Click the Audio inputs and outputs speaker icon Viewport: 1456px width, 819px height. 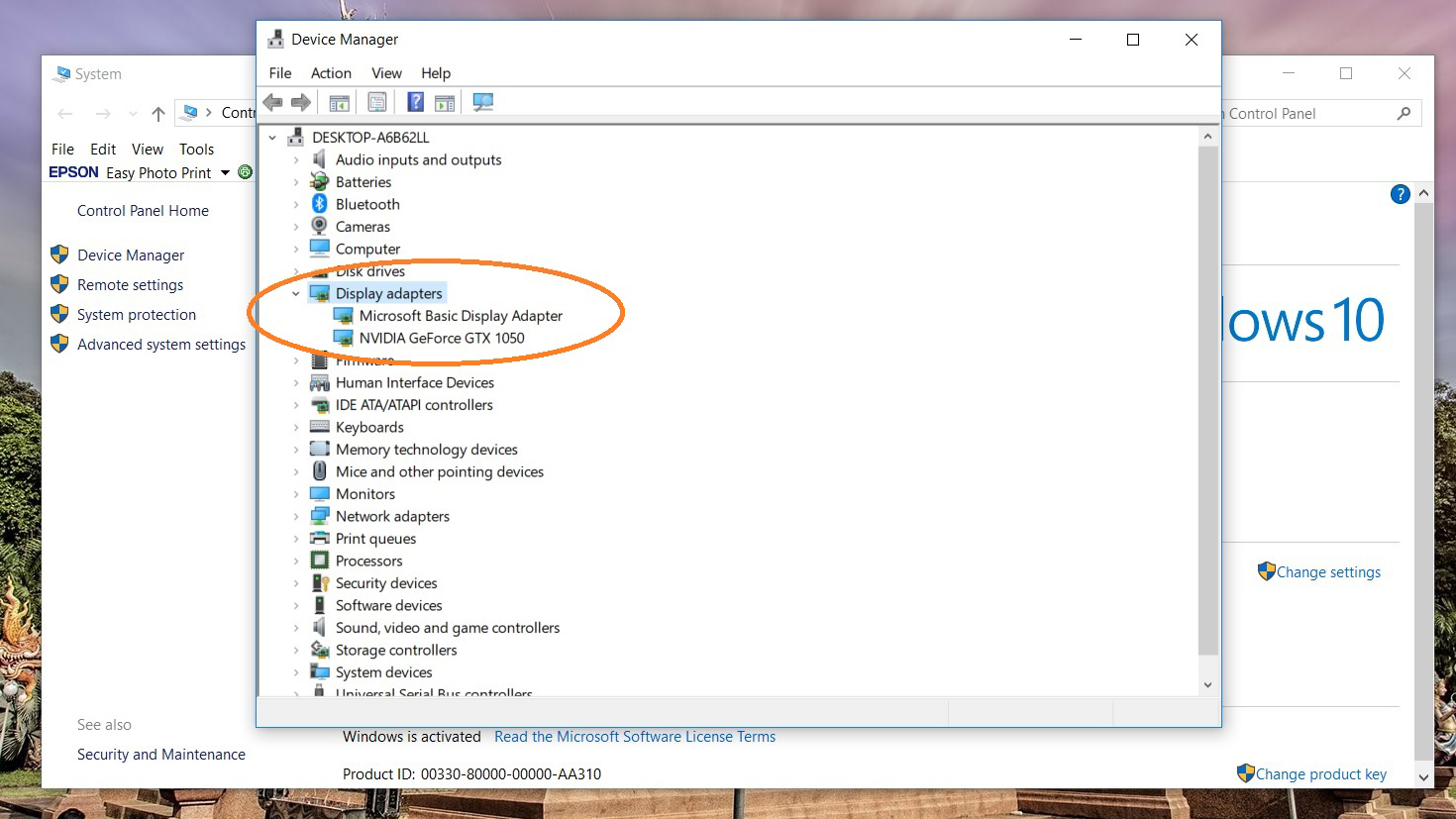tap(319, 159)
